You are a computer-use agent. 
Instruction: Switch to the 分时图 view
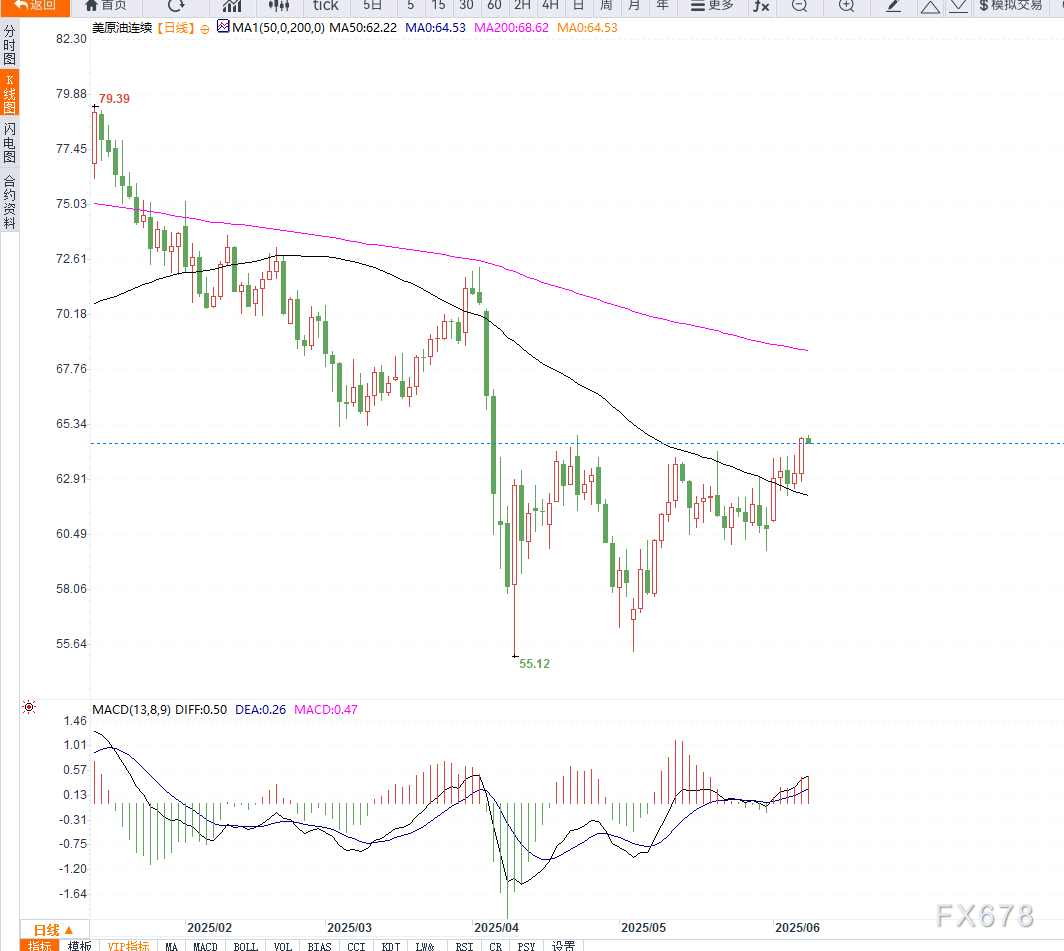(9, 45)
